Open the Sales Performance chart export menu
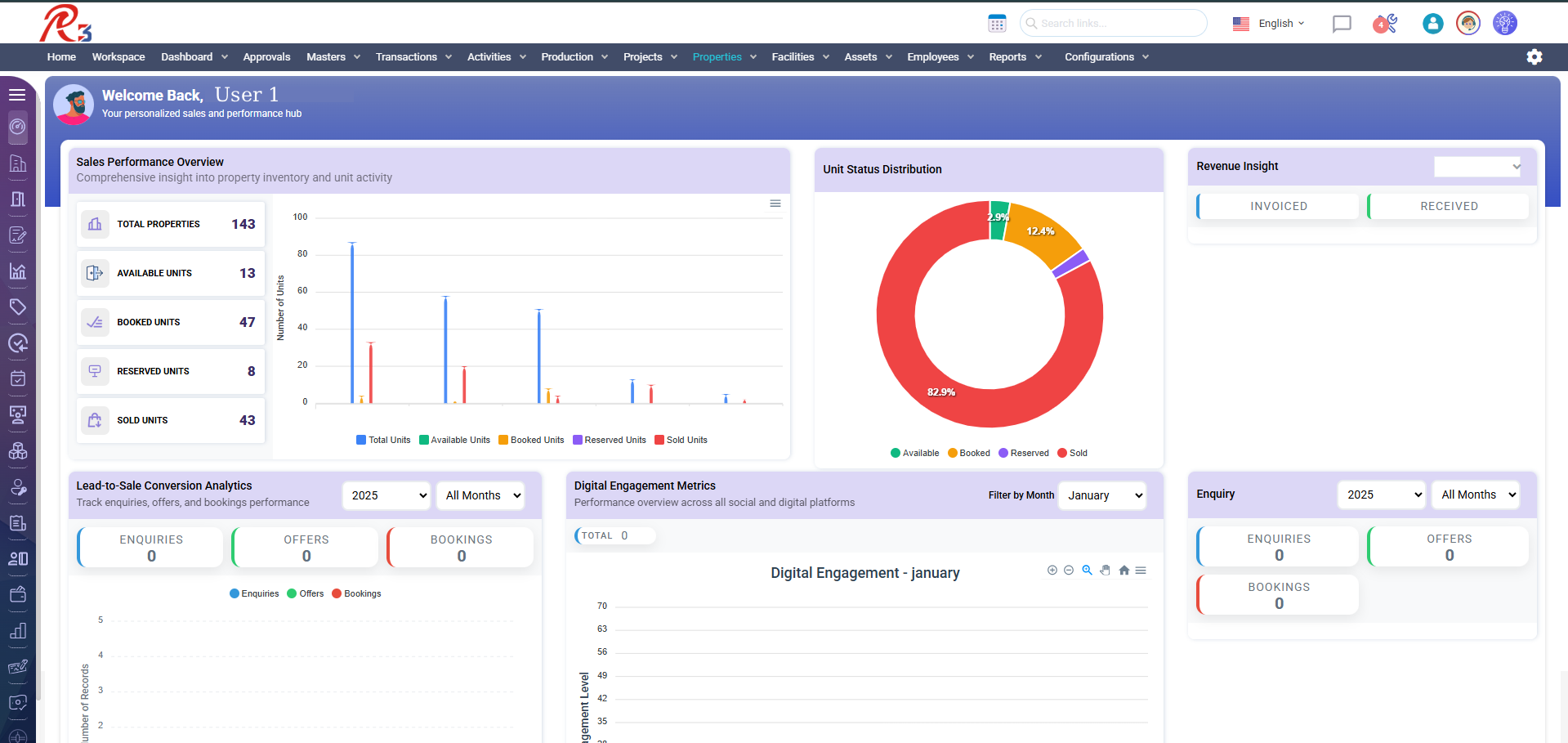Screen dimensions: 1568x743 (x=775, y=203)
